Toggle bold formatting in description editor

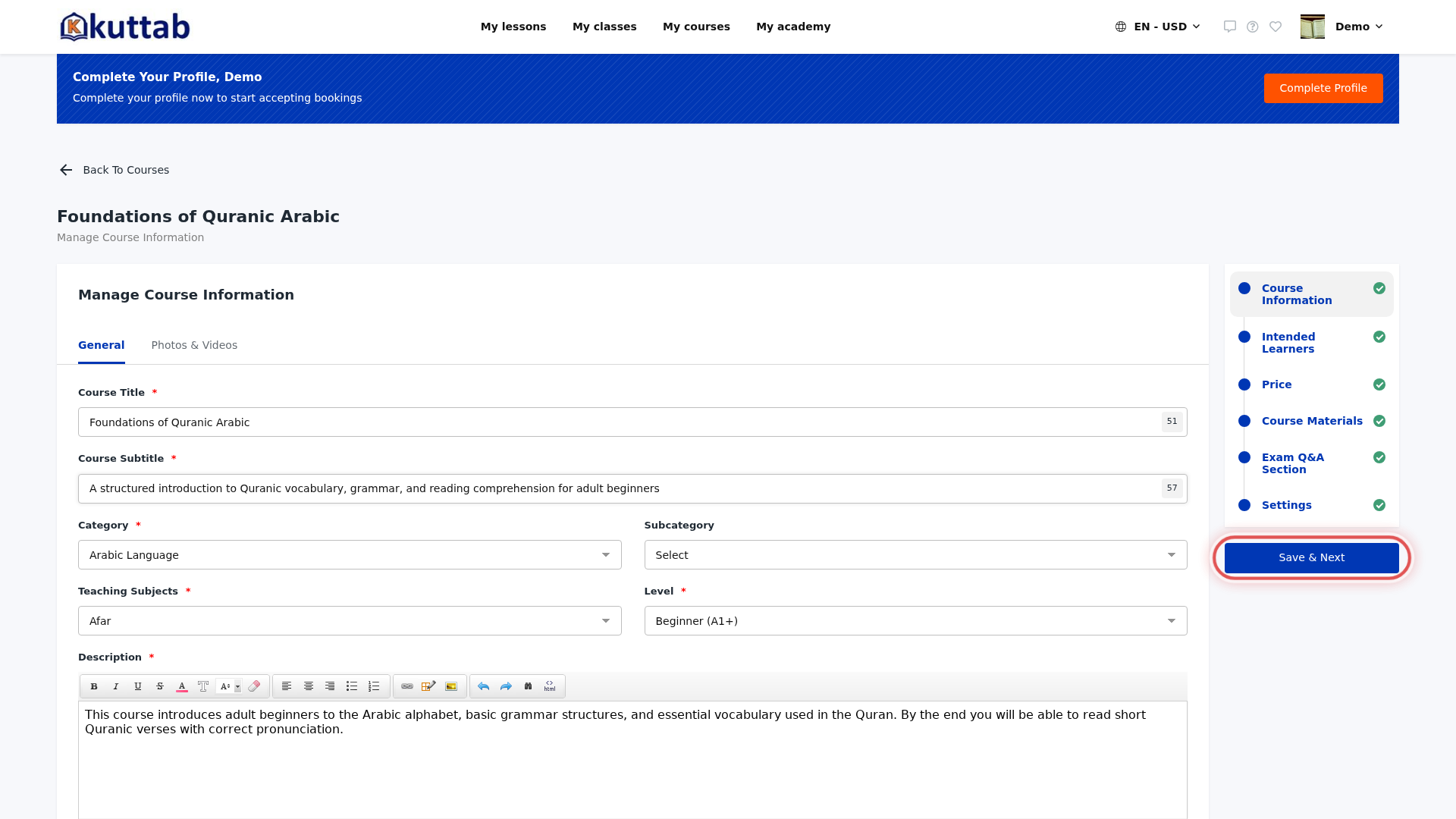tap(94, 686)
